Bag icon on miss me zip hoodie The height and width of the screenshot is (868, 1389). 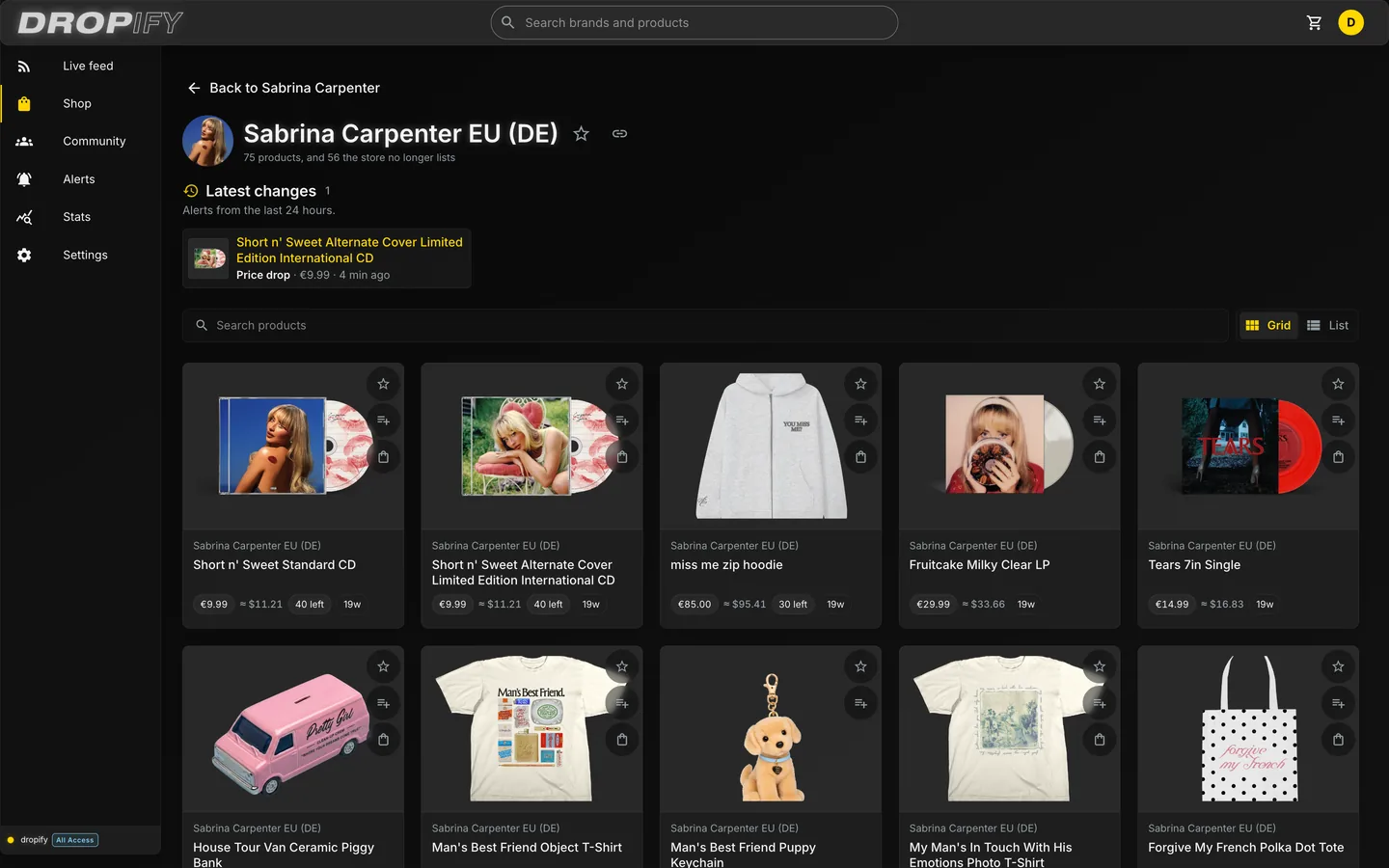[860, 457]
